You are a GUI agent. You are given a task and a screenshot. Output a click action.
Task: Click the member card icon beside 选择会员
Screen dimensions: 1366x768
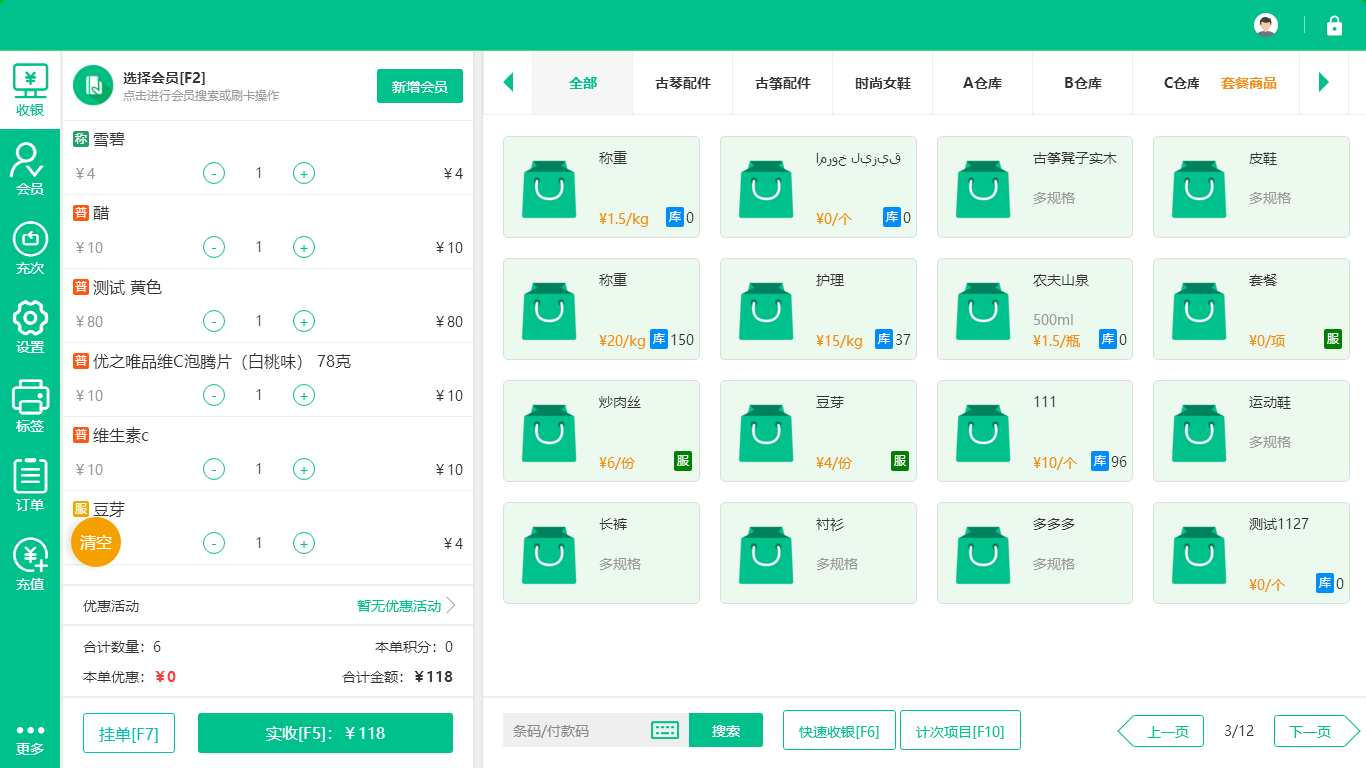tap(93, 85)
